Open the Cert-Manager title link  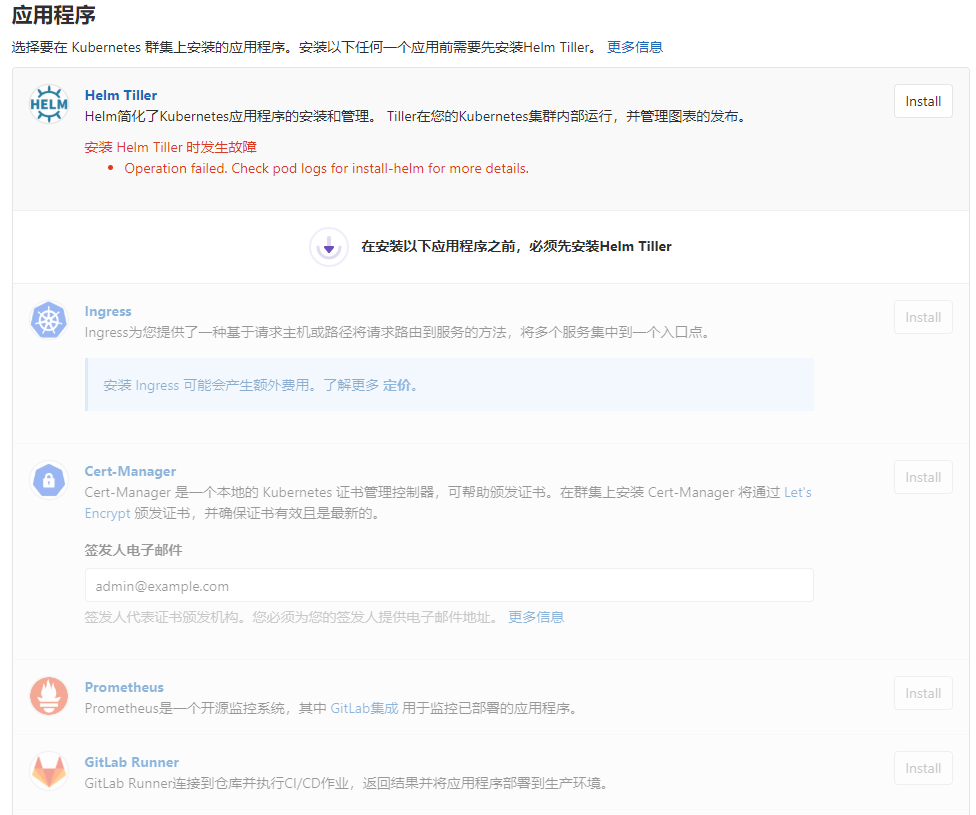[x=130, y=471]
